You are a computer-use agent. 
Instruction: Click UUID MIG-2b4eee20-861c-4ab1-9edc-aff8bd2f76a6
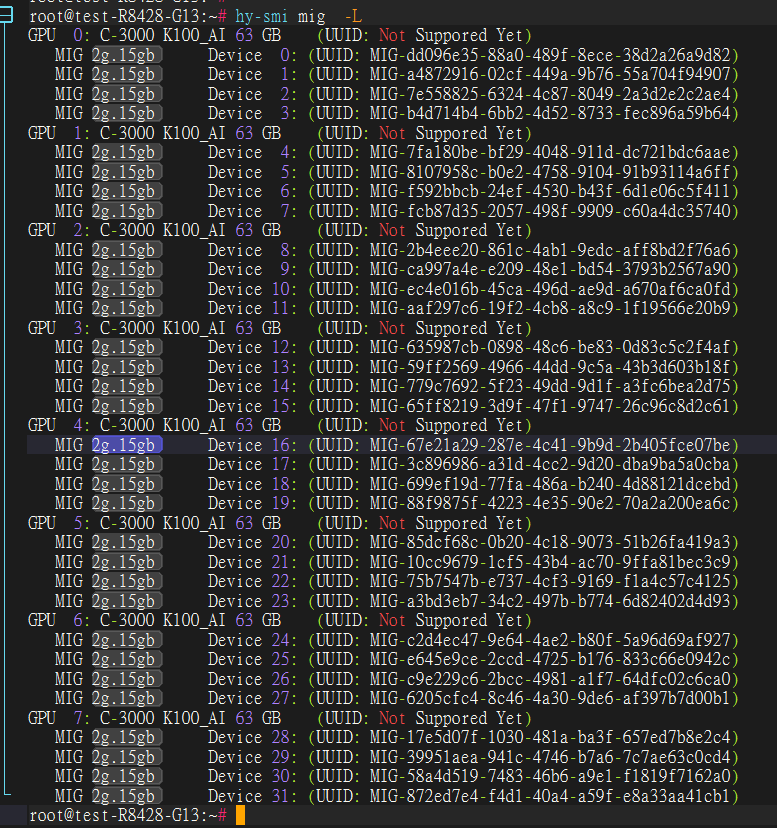point(550,250)
